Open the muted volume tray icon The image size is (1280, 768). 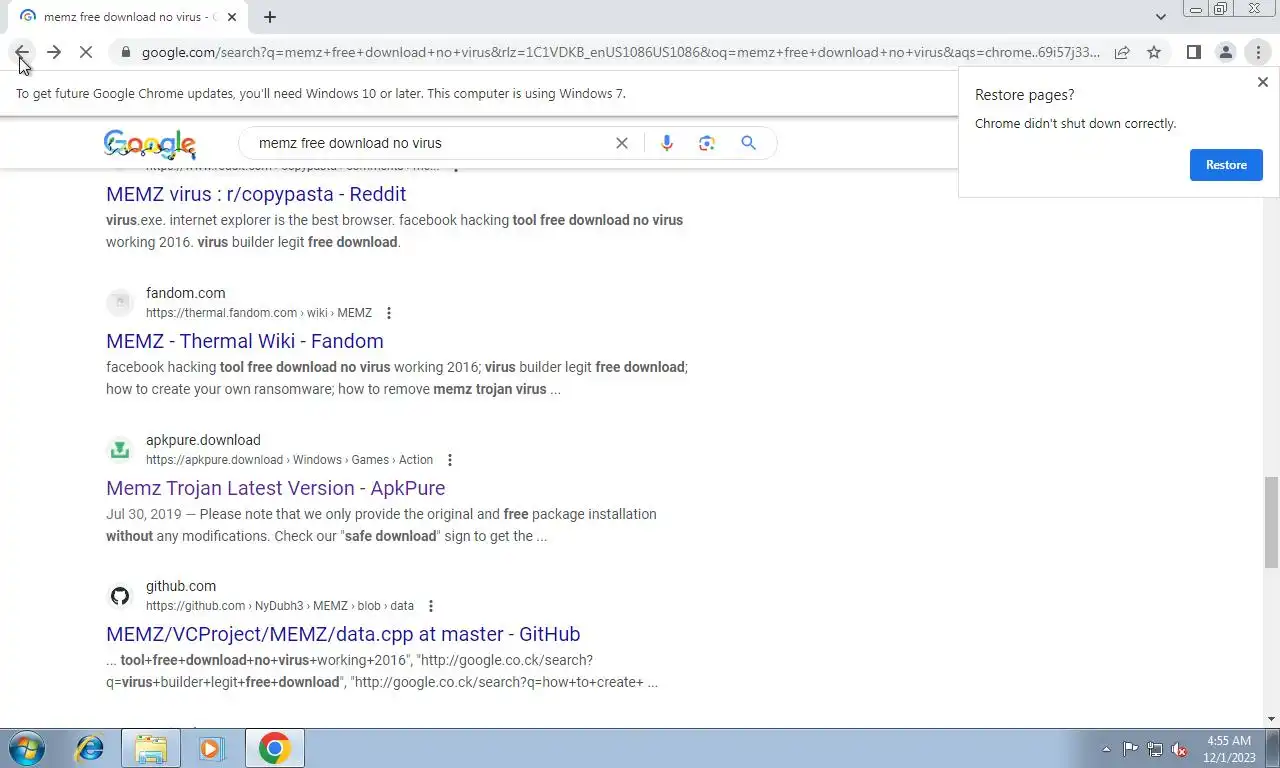click(1180, 749)
